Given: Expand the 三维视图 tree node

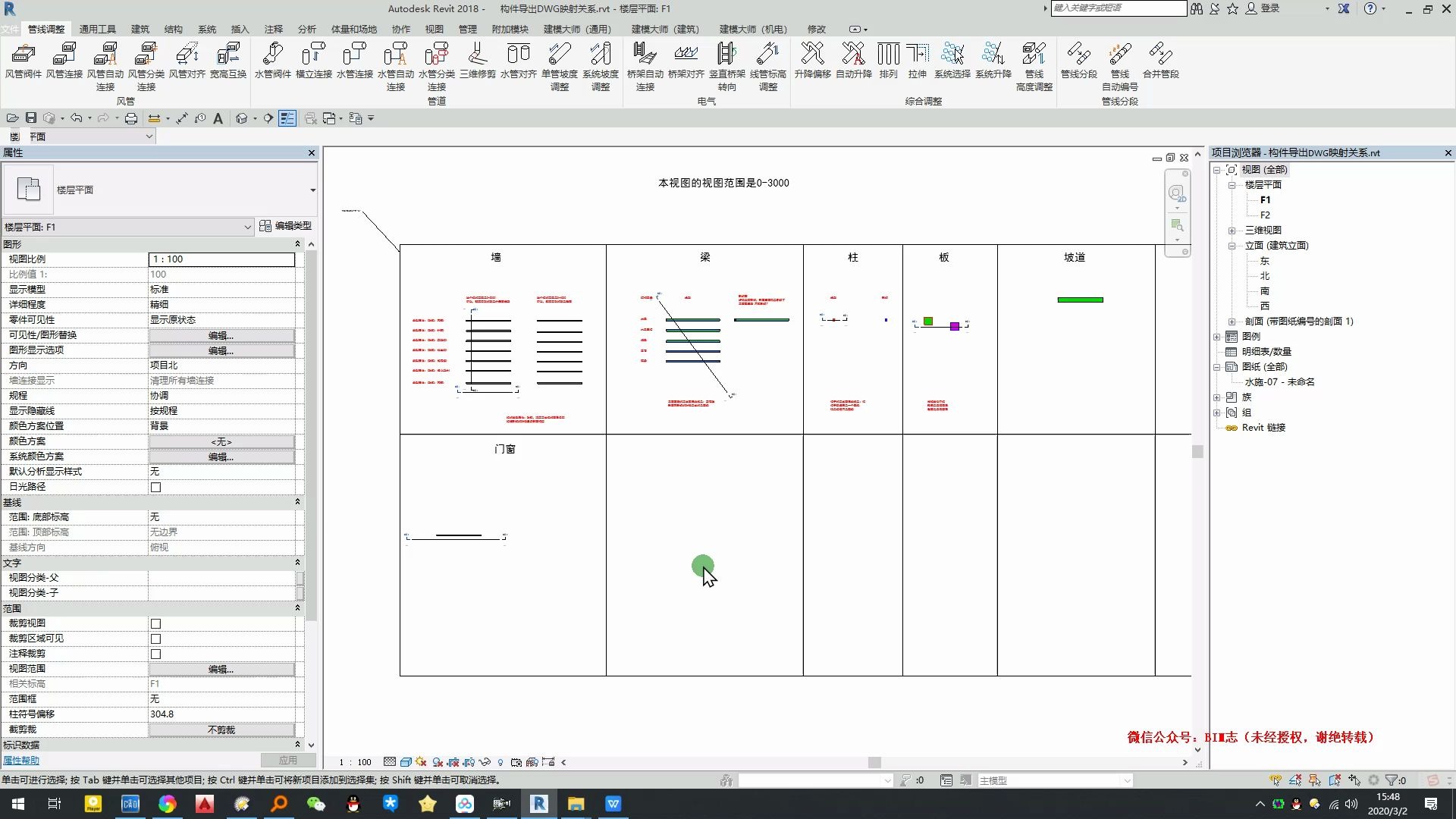Looking at the screenshot, I should 1232,231.
